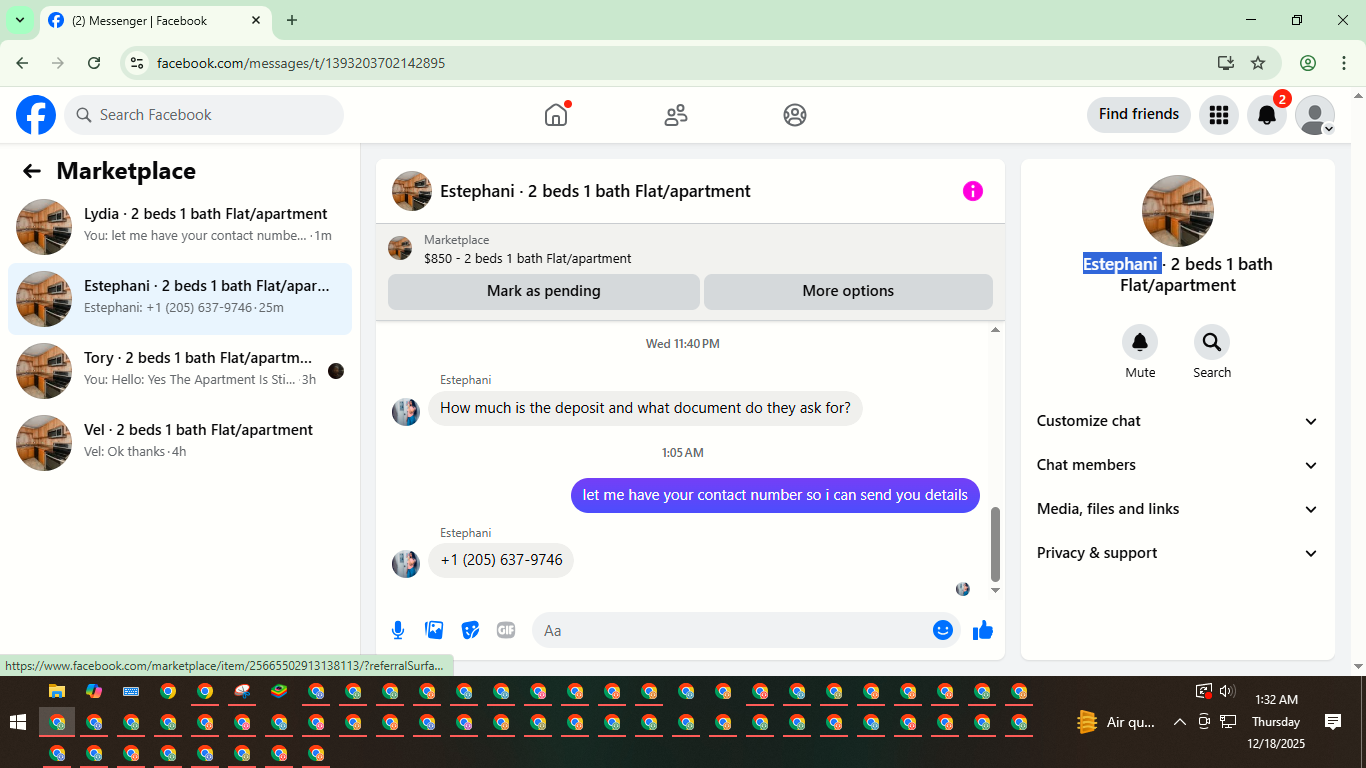Click the Search Facebook field
Viewport: 1366px width, 768px height.
[x=204, y=115]
